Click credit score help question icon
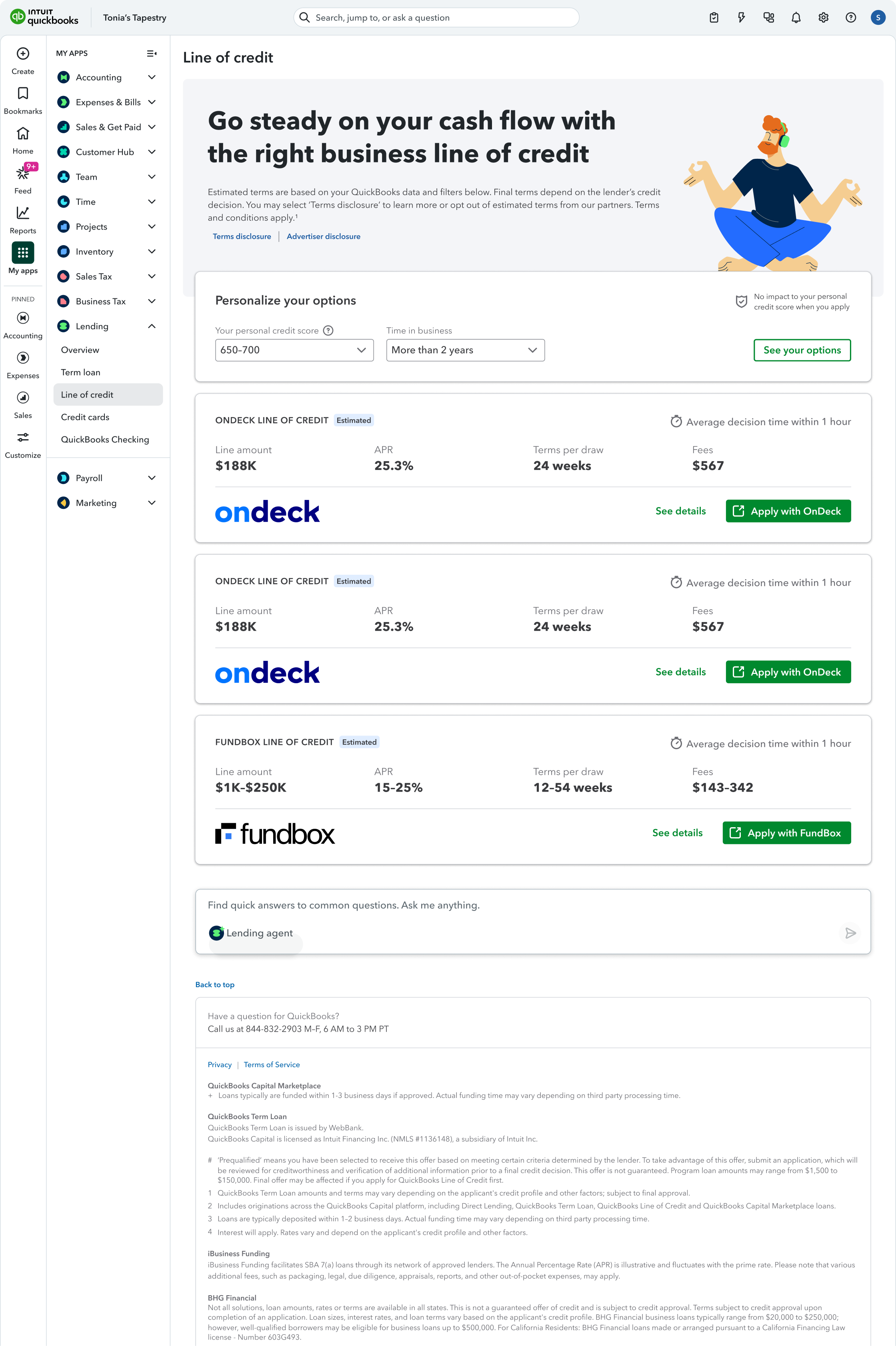 [x=328, y=331]
